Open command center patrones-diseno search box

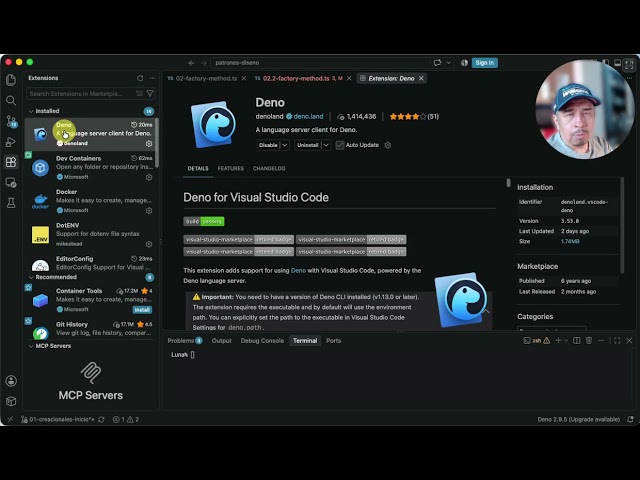tap(320, 63)
